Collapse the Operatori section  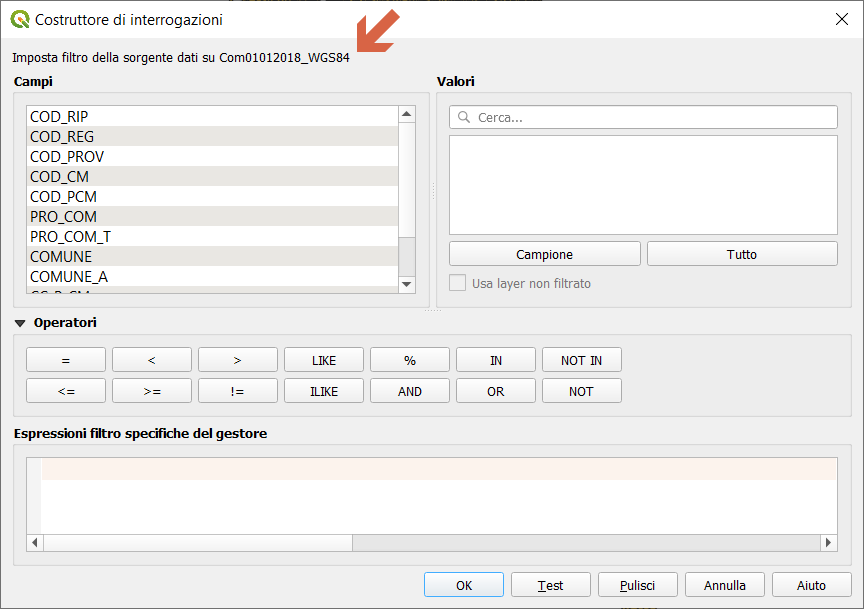(20, 323)
